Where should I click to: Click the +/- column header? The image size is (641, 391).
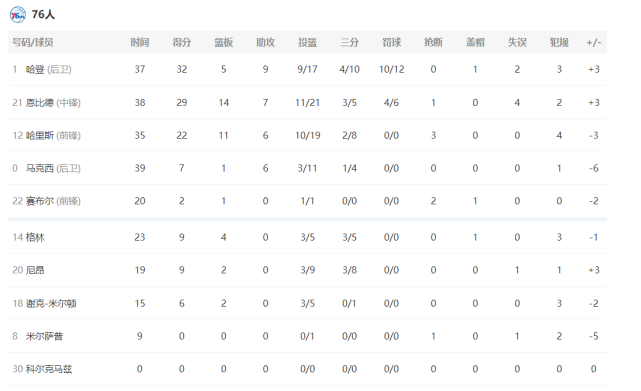click(594, 43)
